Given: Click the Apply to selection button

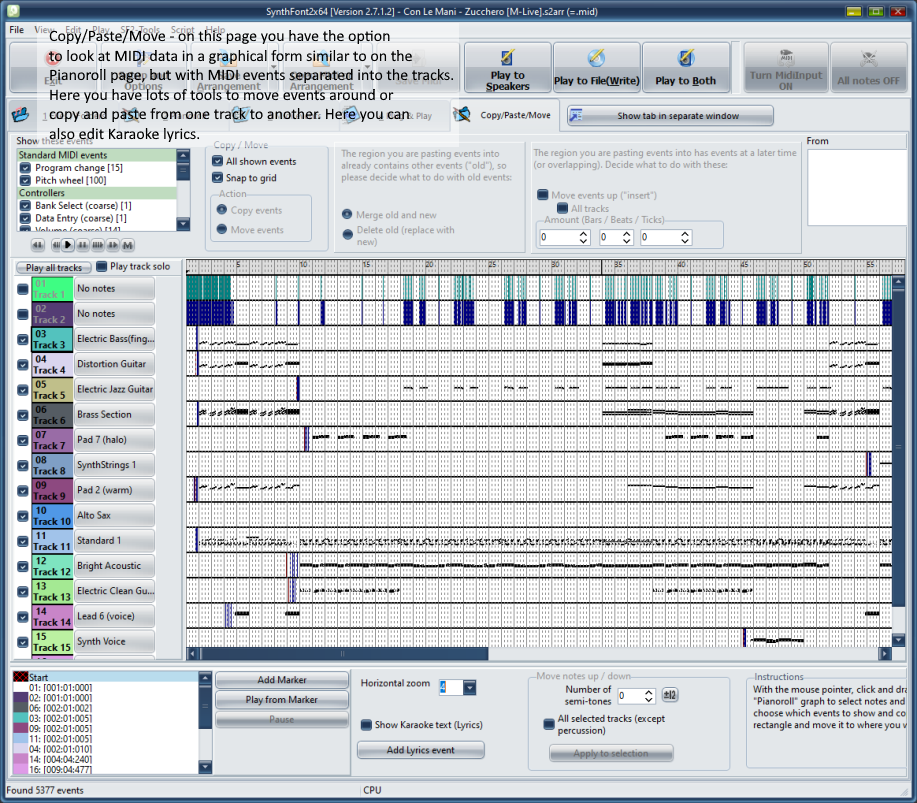Looking at the screenshot, I should pyautogui.click(x=611, y=753).
